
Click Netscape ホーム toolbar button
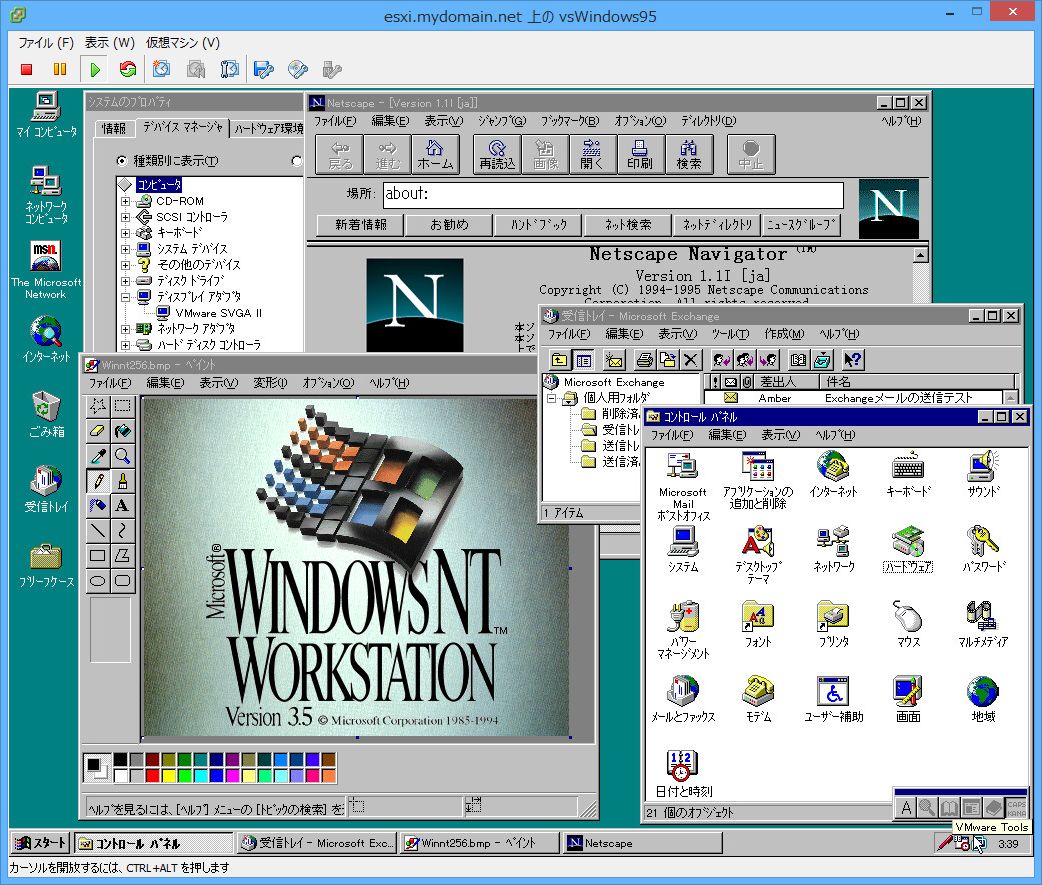pyautogui.click(x=435, y=155)
